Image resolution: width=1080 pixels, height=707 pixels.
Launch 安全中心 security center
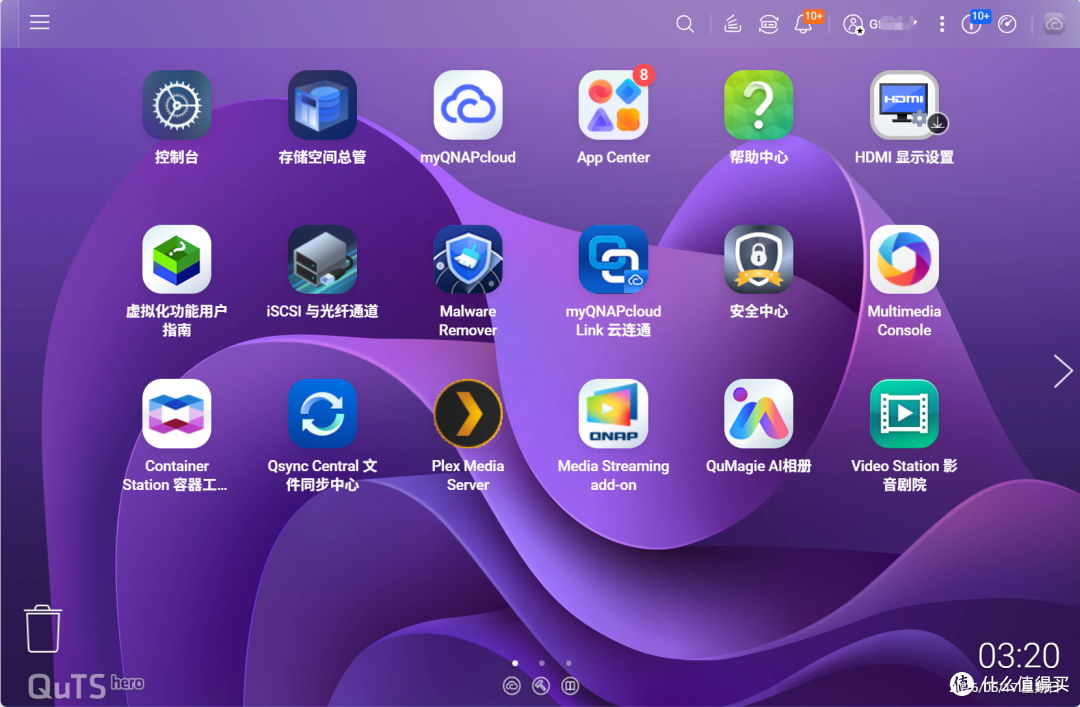pyautogui.click(x=758, y=259)
